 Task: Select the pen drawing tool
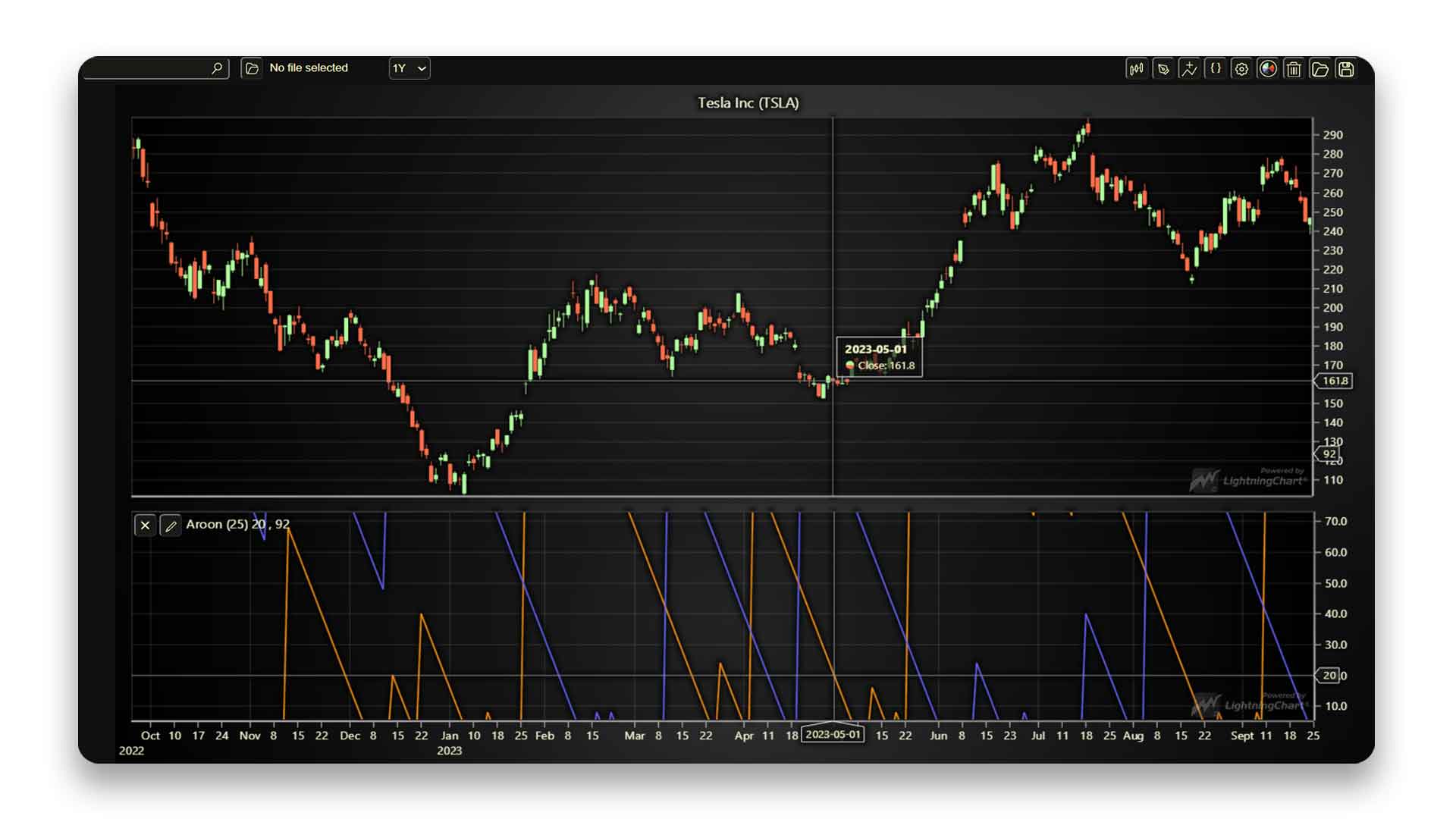coord(1163,69)
